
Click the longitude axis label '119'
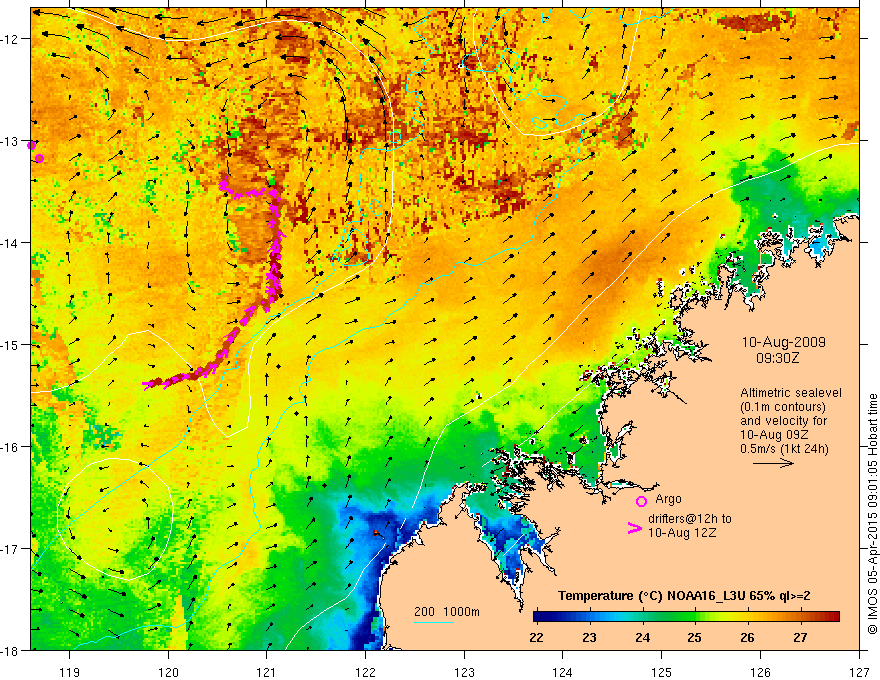pos(70,672)
